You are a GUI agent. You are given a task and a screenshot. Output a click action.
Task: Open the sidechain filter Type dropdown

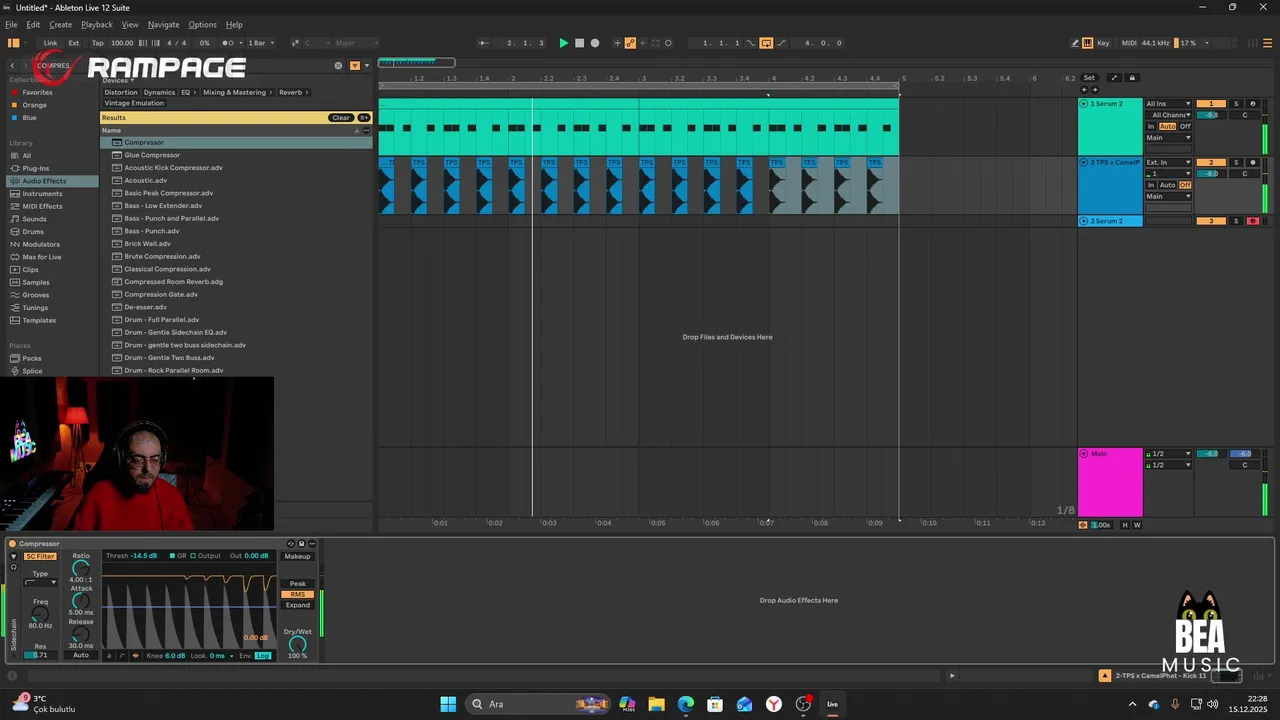point(40,582)
